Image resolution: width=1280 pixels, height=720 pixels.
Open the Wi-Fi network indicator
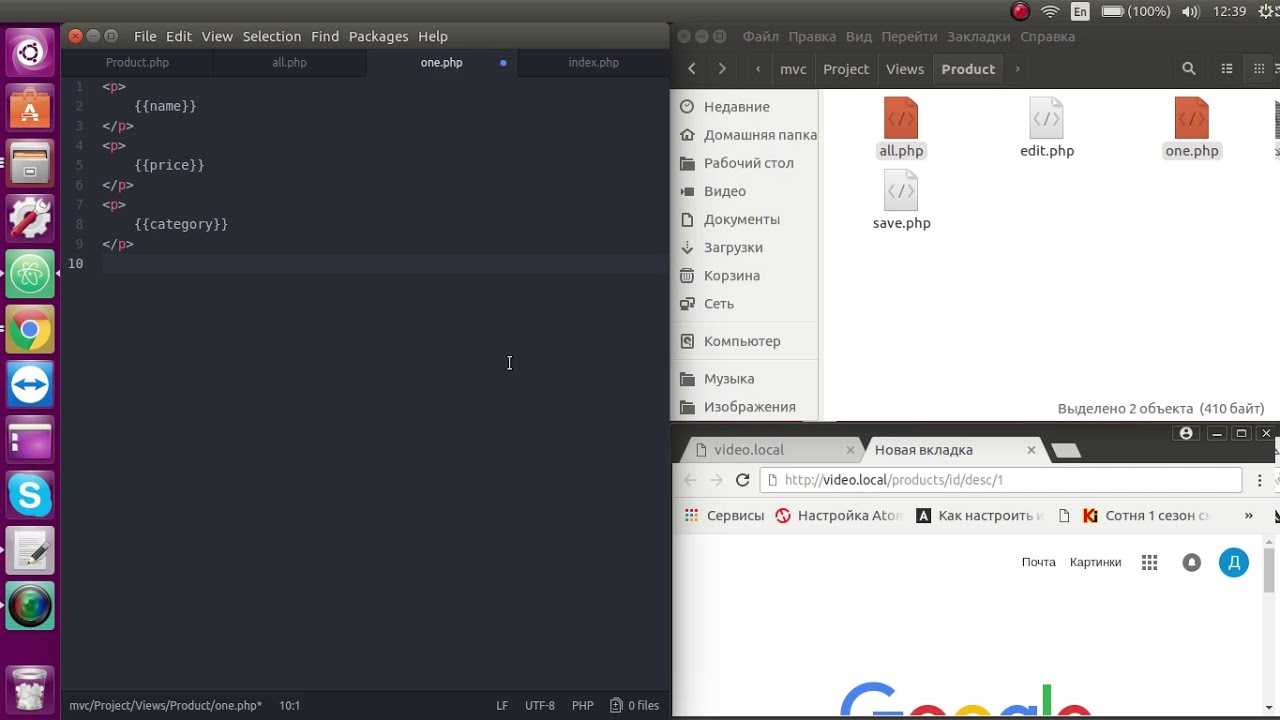pos(1050,12)
